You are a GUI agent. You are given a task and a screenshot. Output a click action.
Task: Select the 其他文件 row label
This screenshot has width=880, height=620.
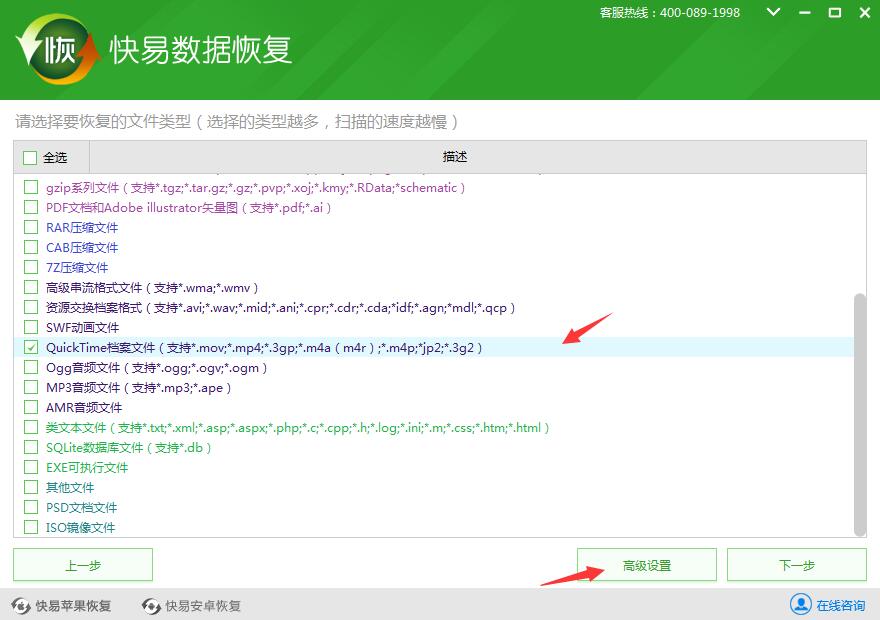pos(70,487)
